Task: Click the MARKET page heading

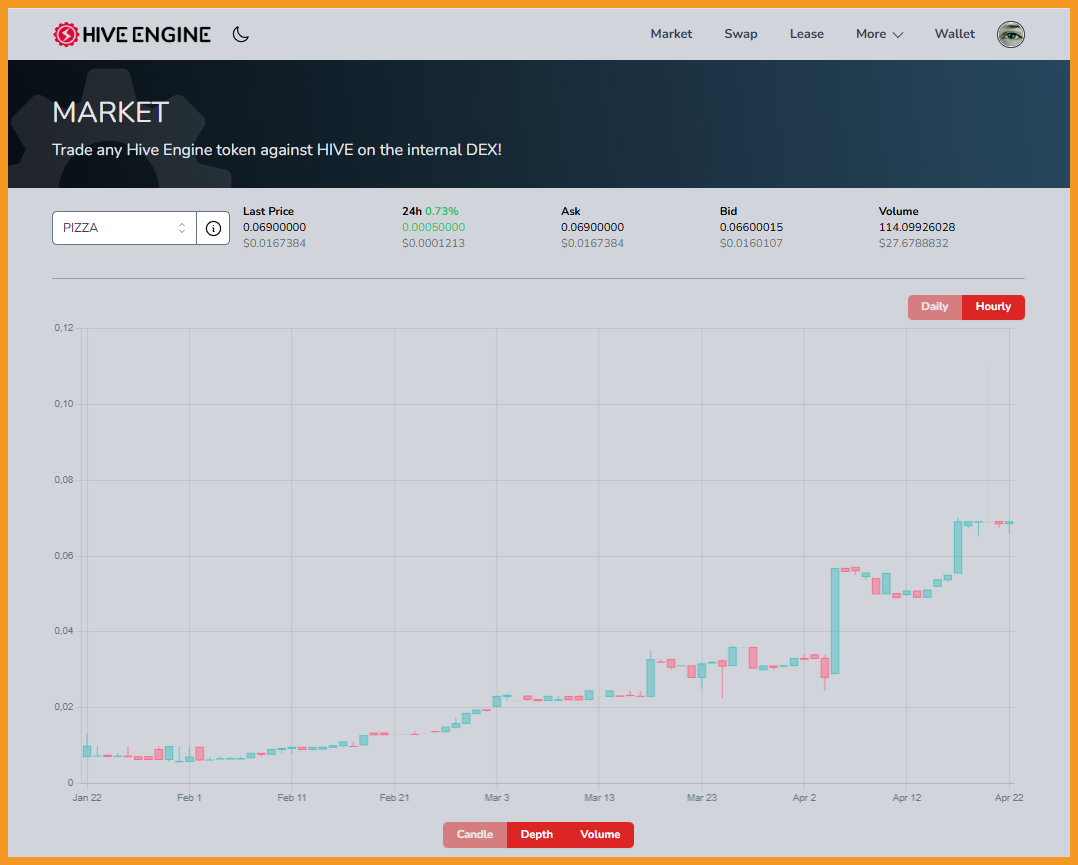Action: 111,112
